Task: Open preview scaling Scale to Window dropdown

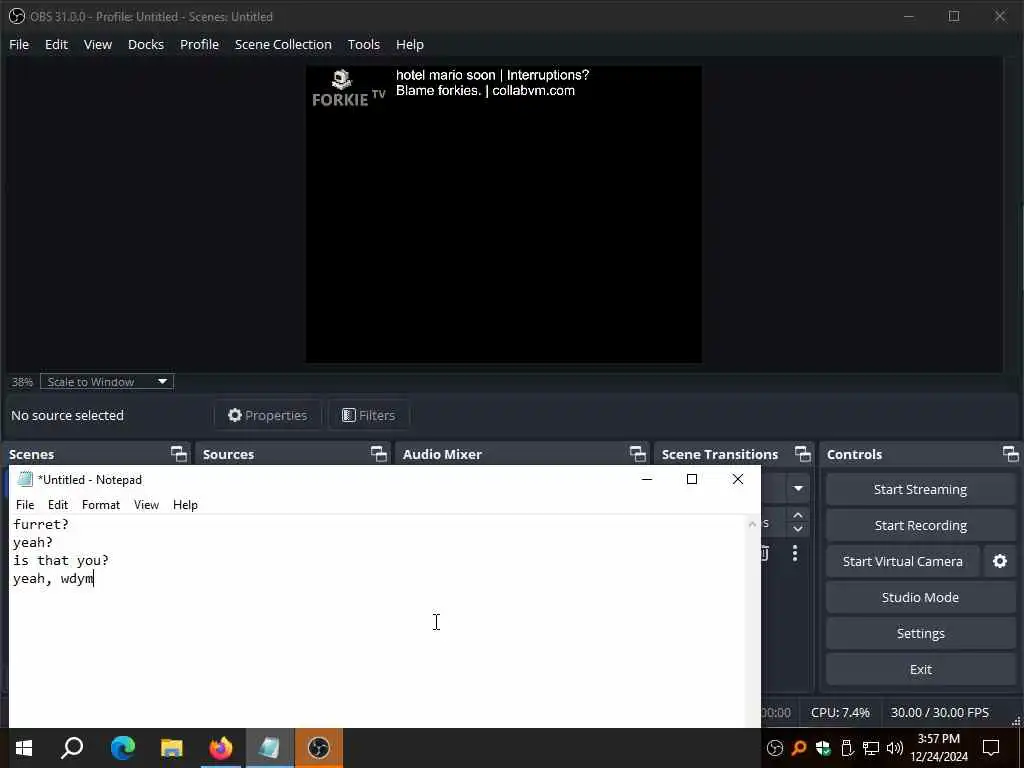Action: coord(106,382)
